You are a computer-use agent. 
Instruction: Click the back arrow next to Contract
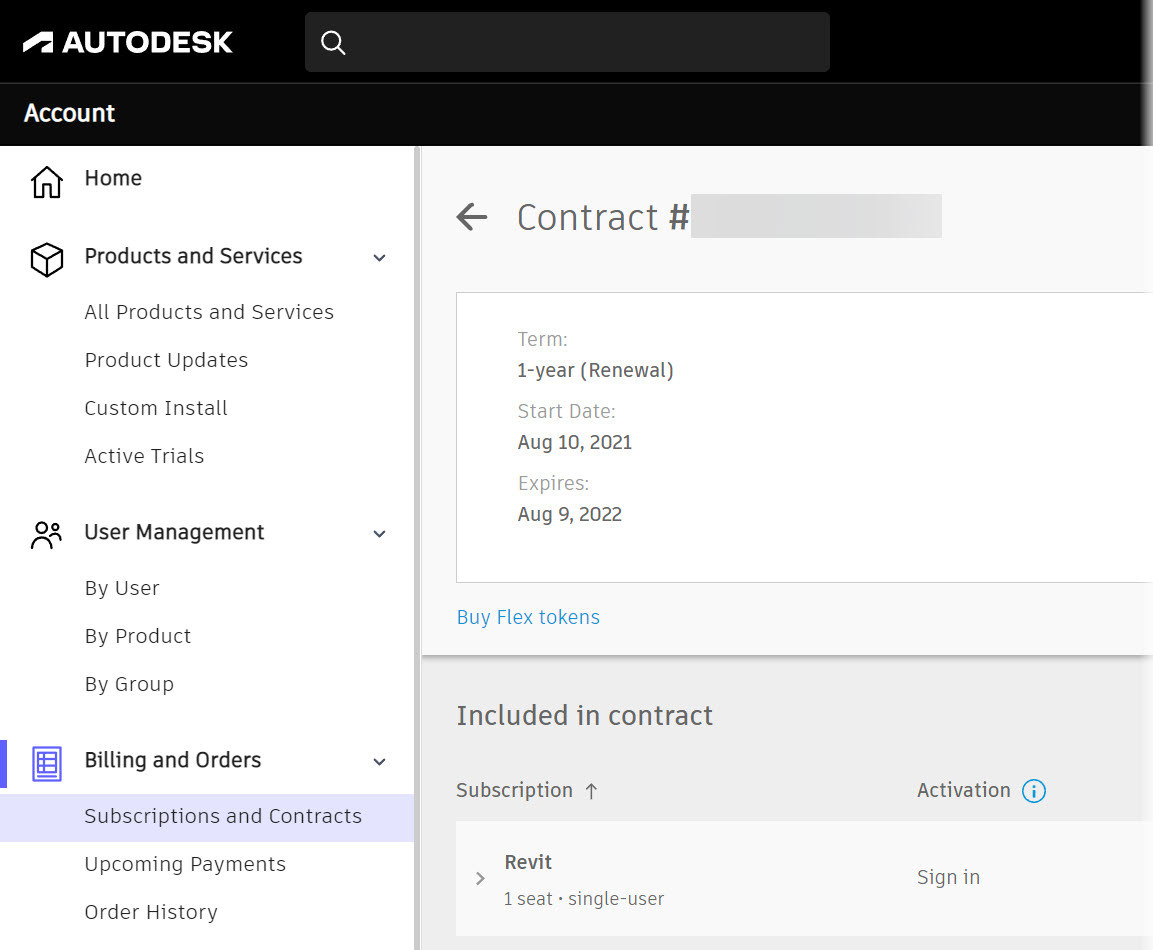coord(471,217)
